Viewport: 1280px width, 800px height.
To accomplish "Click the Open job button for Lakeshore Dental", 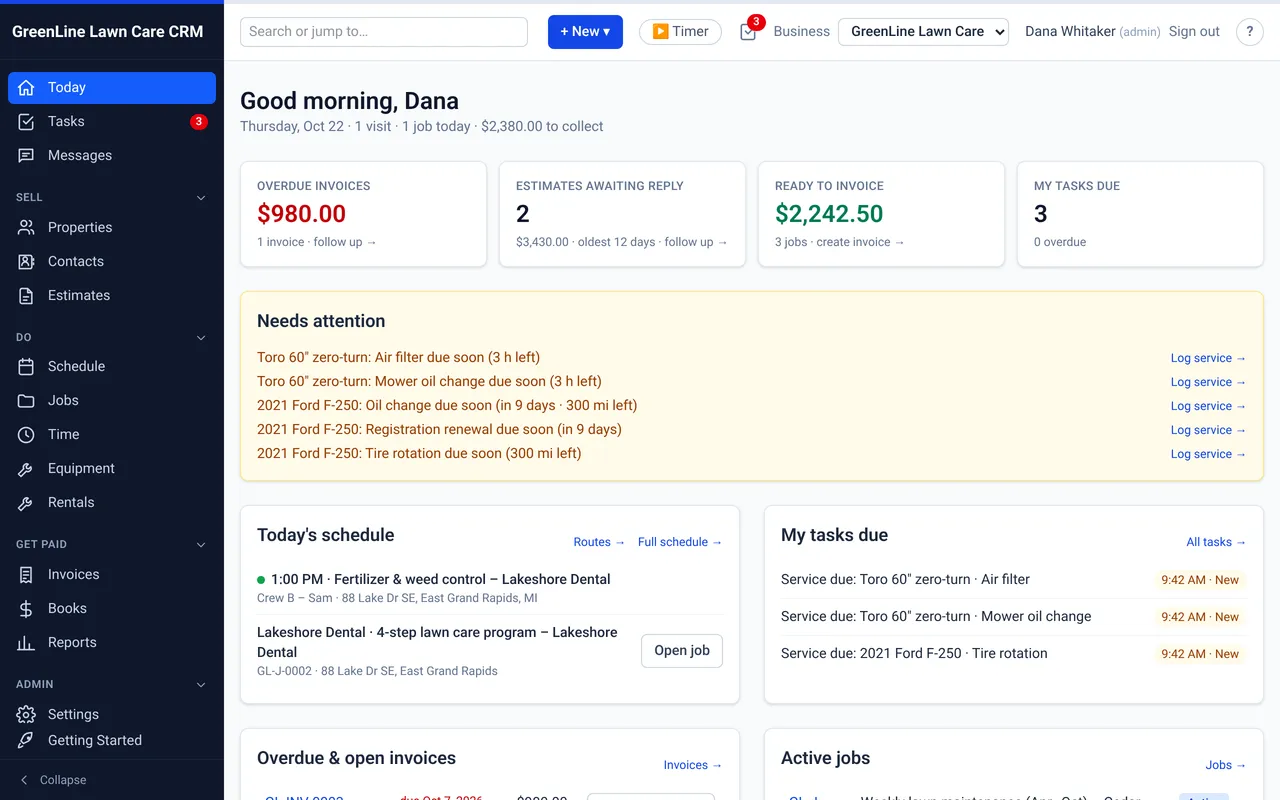I will point(682,651).
